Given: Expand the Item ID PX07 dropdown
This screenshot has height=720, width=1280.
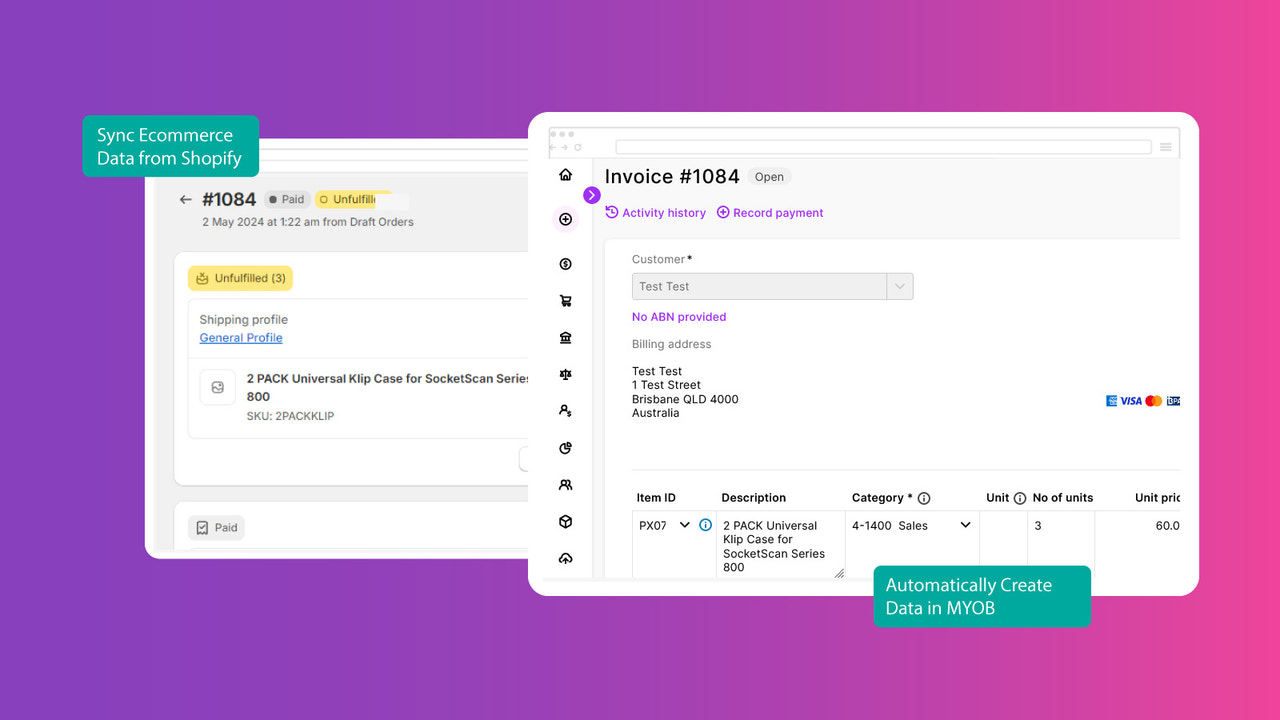Looking at the screenshot, I should tap(685, 524).
